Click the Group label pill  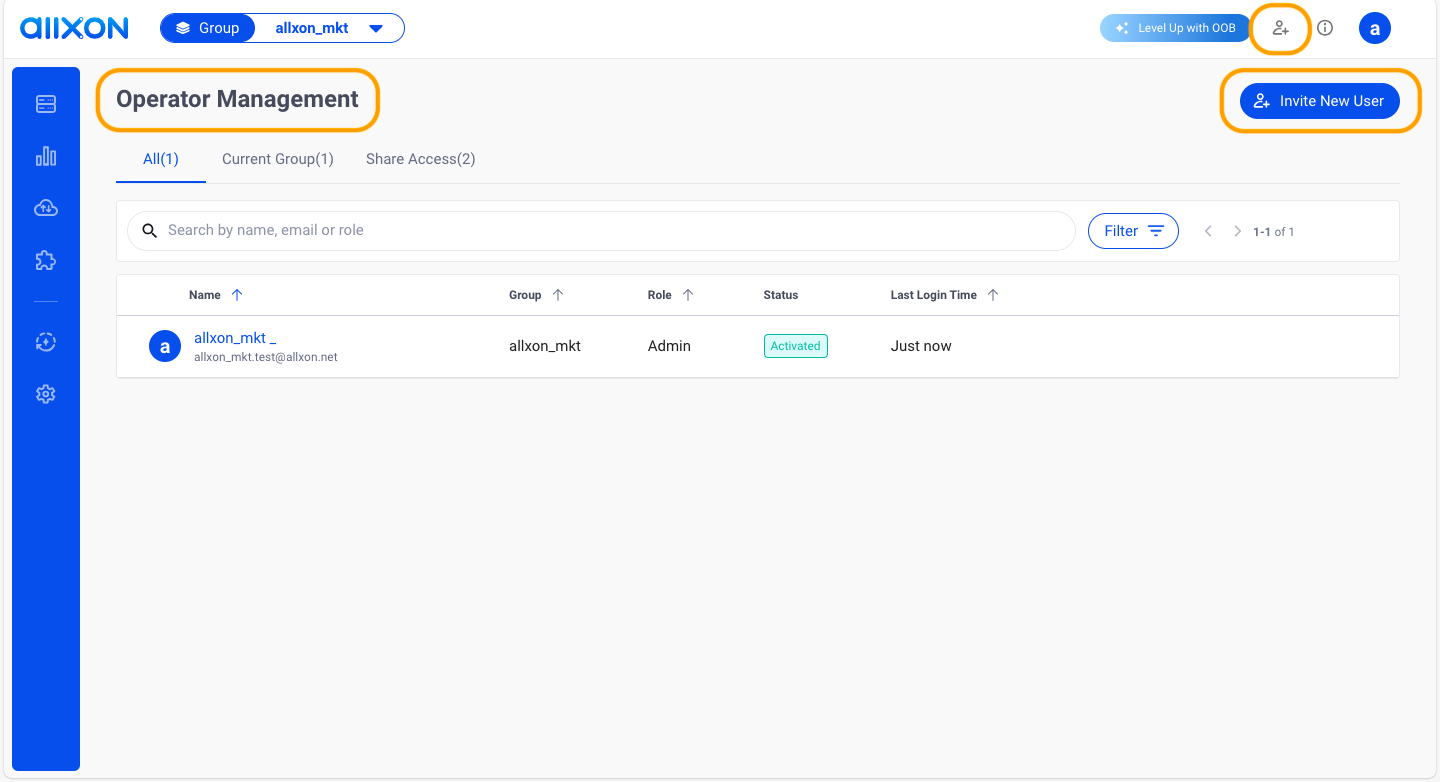[208, 28]
